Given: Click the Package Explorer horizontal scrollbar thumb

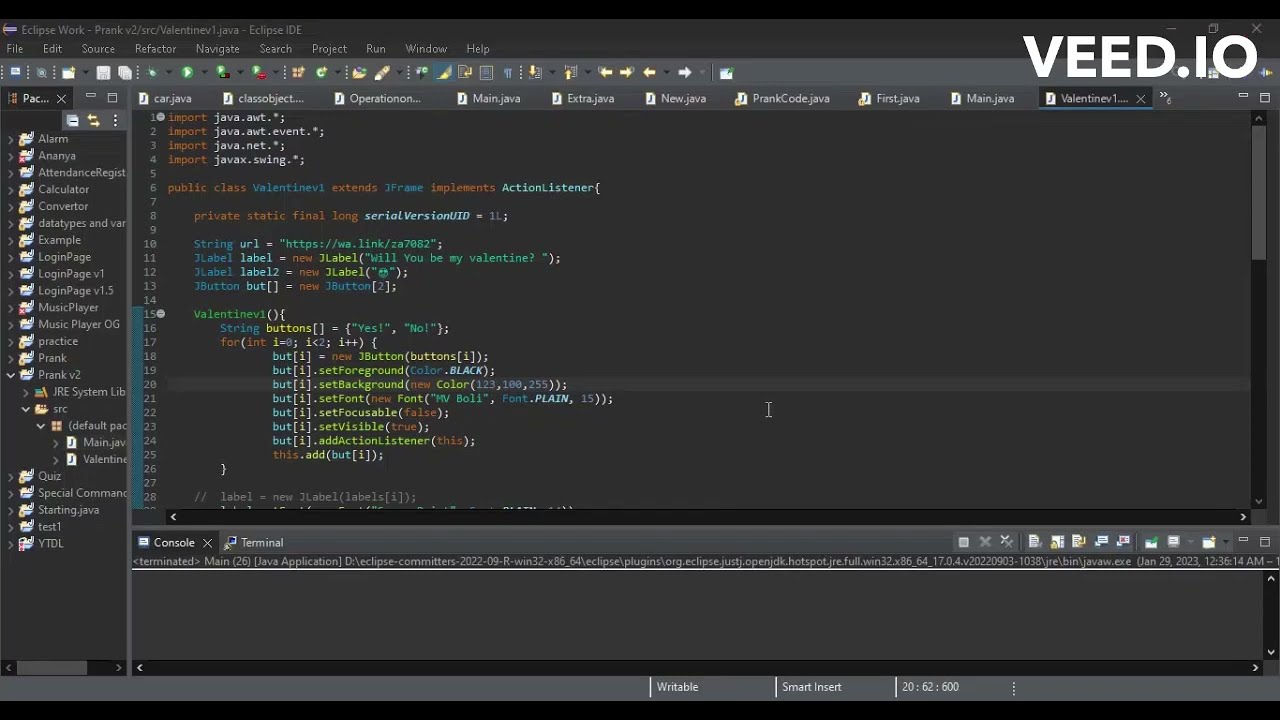Looking at the screenshot, I should (x=53, y=667).
